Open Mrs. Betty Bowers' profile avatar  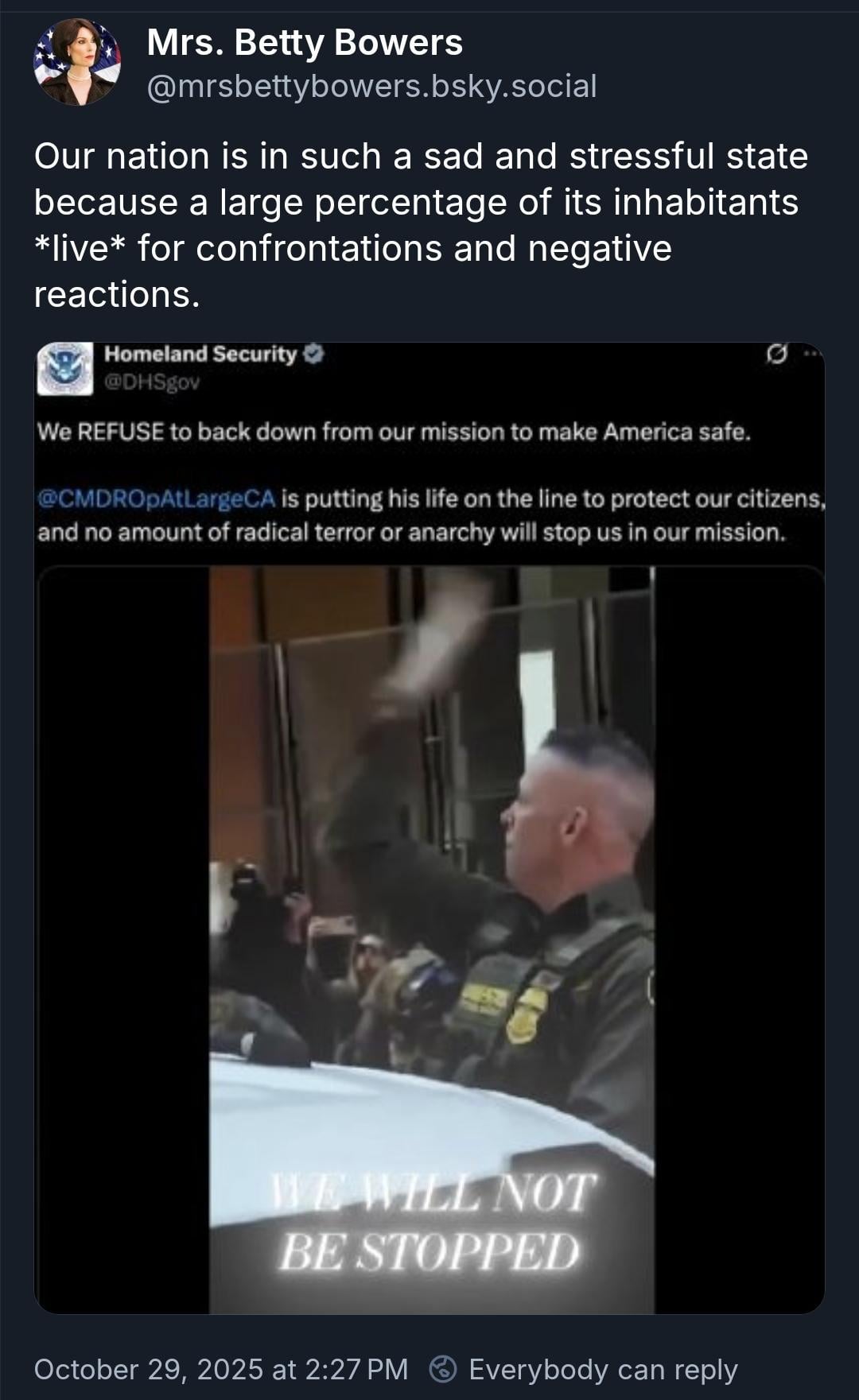tap(77, 62)
